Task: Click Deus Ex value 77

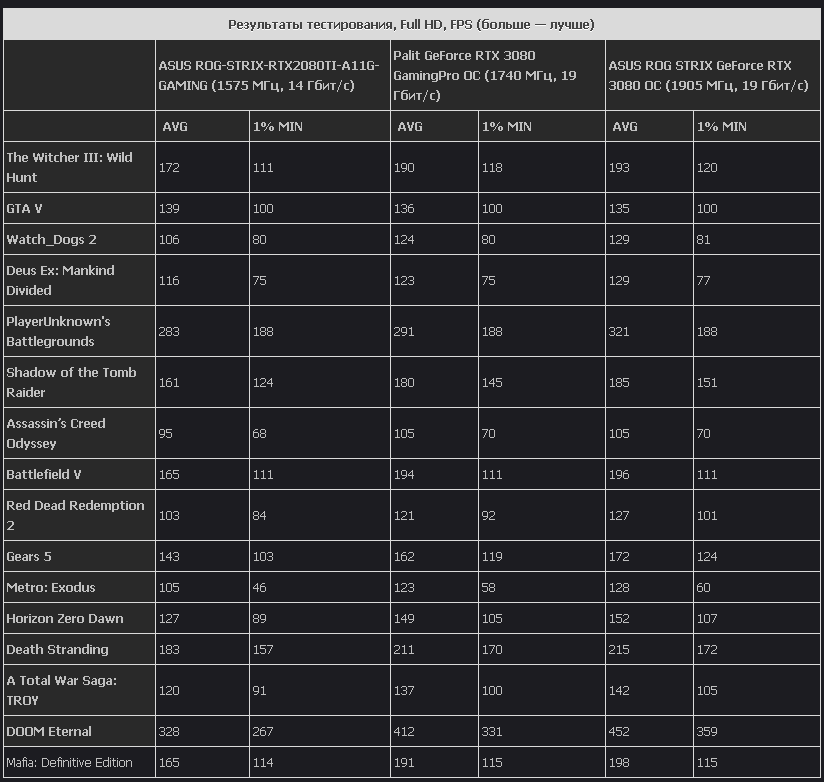Action: [x=703, y=281]
